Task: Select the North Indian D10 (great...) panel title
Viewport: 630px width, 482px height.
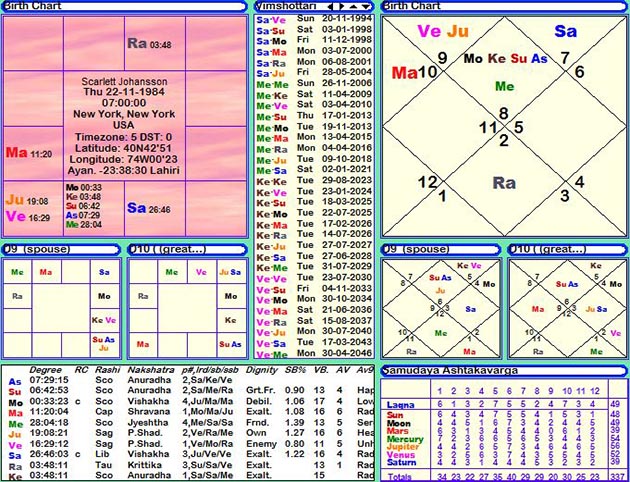Action: 546,249
